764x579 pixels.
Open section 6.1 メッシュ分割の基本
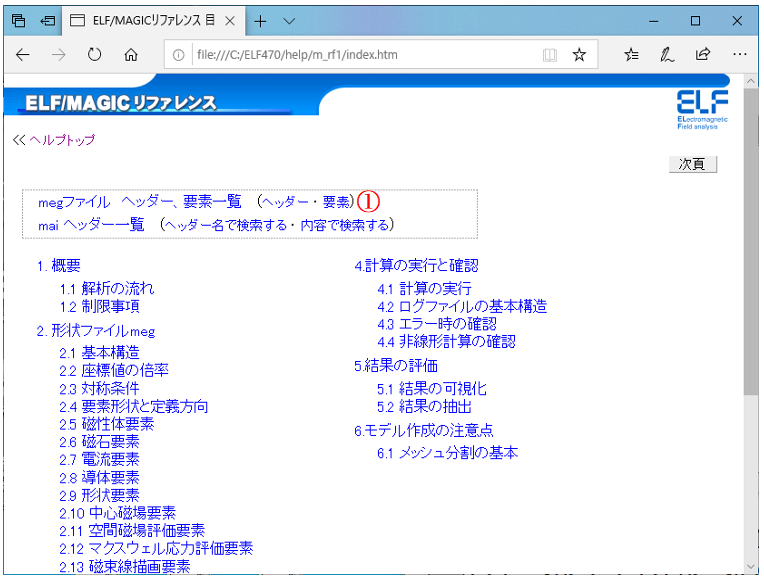click(447, 453)
